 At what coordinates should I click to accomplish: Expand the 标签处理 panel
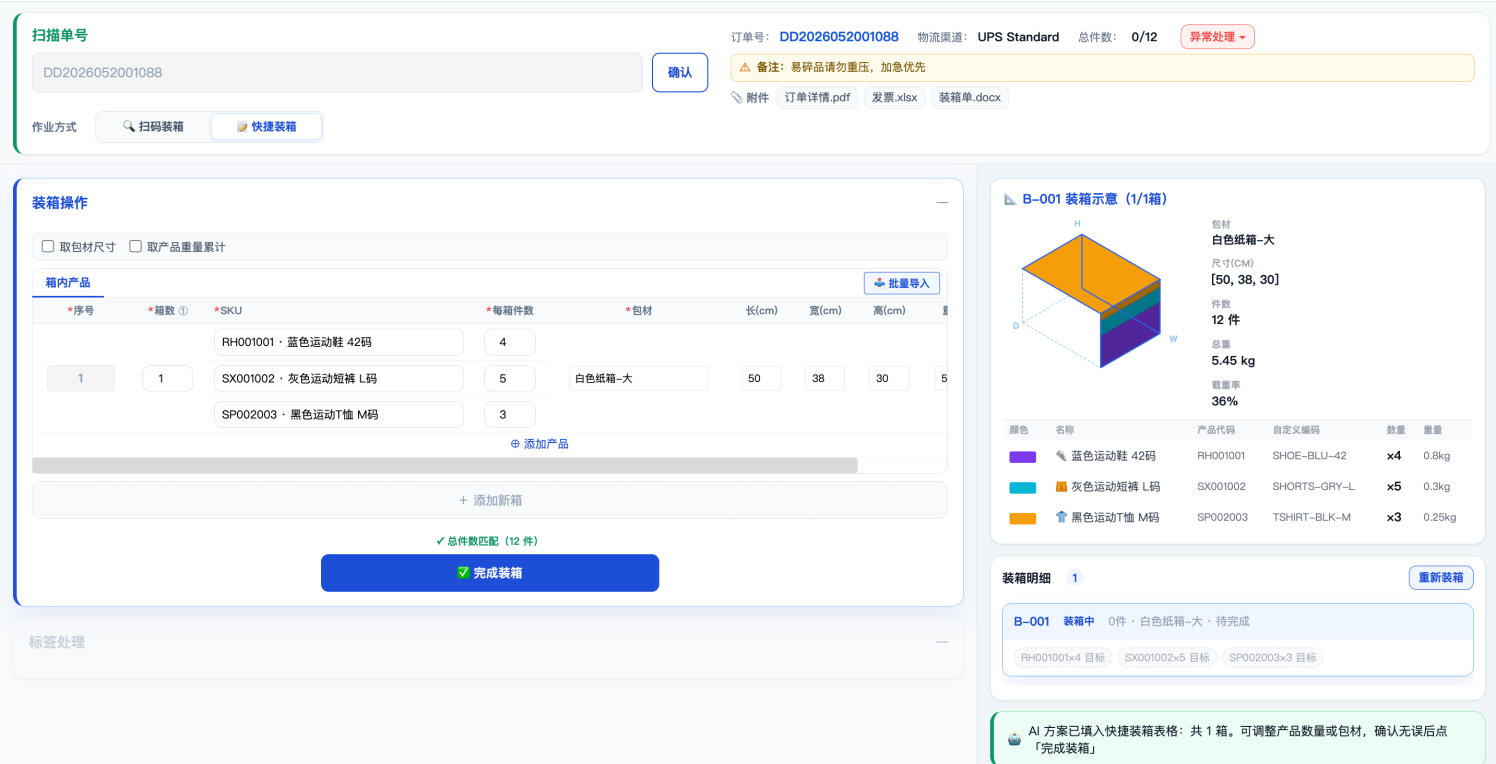942,642
